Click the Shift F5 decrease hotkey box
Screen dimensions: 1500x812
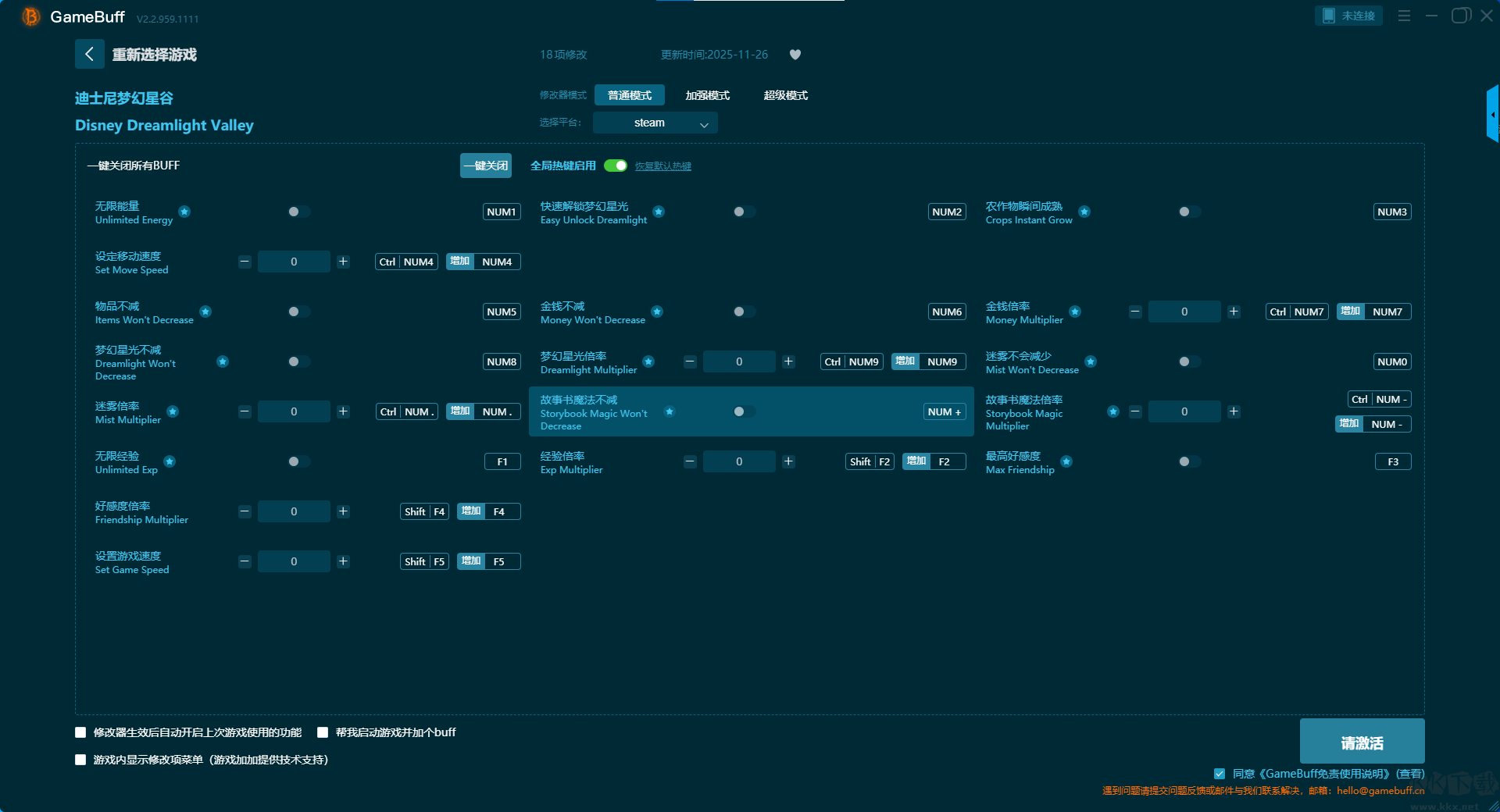point(424,561)
